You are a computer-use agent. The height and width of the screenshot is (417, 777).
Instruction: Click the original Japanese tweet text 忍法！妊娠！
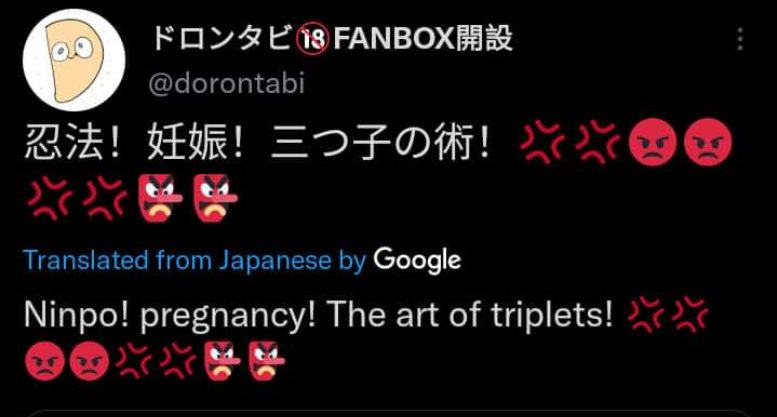click(x=133, y=143)
